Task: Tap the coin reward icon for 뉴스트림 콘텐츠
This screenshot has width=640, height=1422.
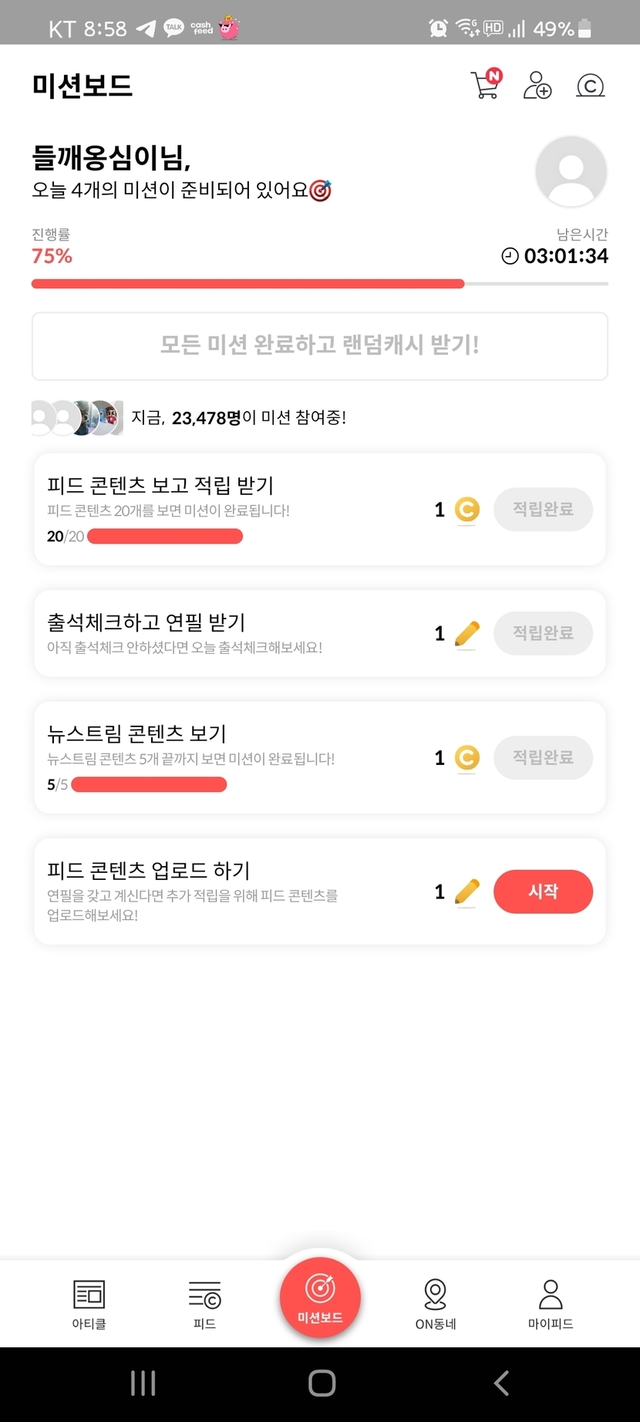Action: coord(467,758)
